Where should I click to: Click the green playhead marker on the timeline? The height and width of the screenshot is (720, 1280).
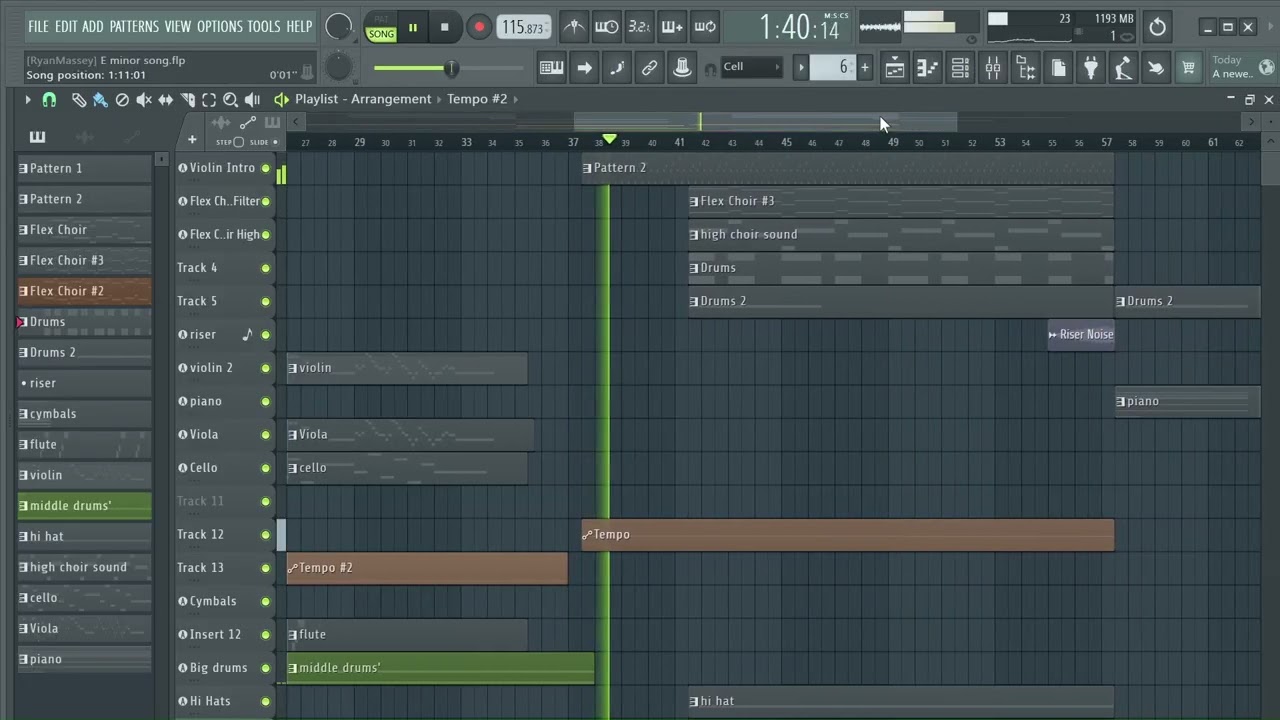click(609, 139)
